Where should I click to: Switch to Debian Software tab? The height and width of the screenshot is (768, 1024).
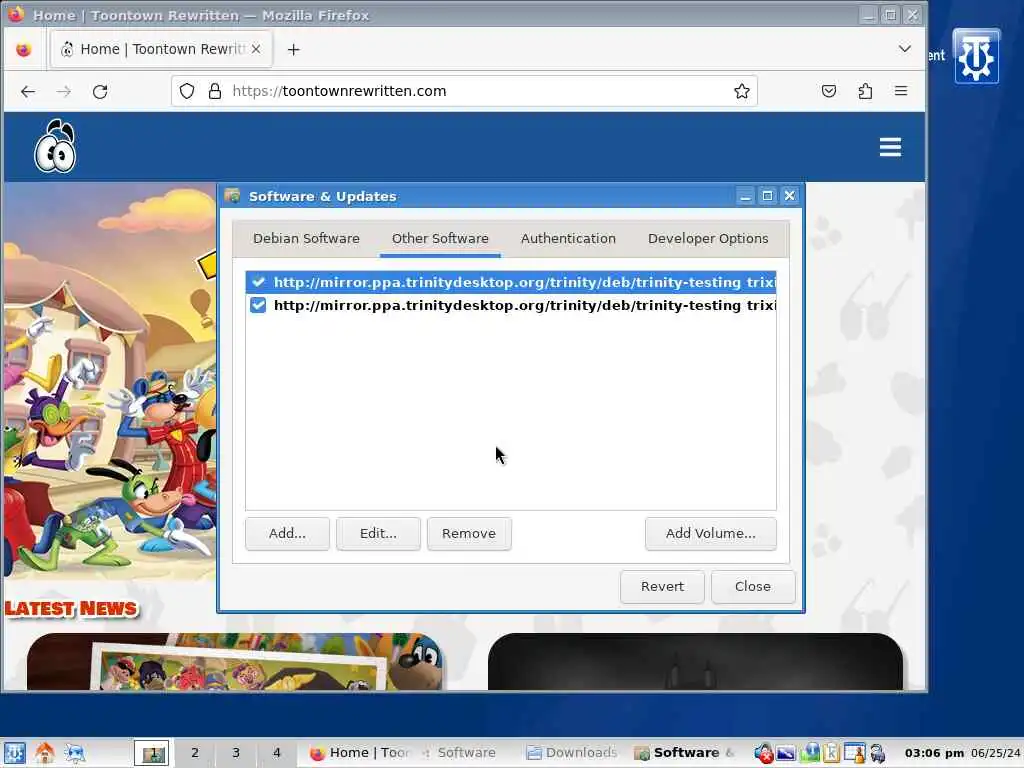306,239
